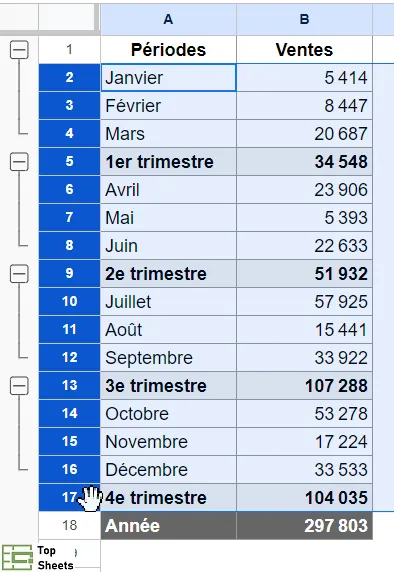Select row 9 header
This screenshot has width=394, height=572.
69,274
